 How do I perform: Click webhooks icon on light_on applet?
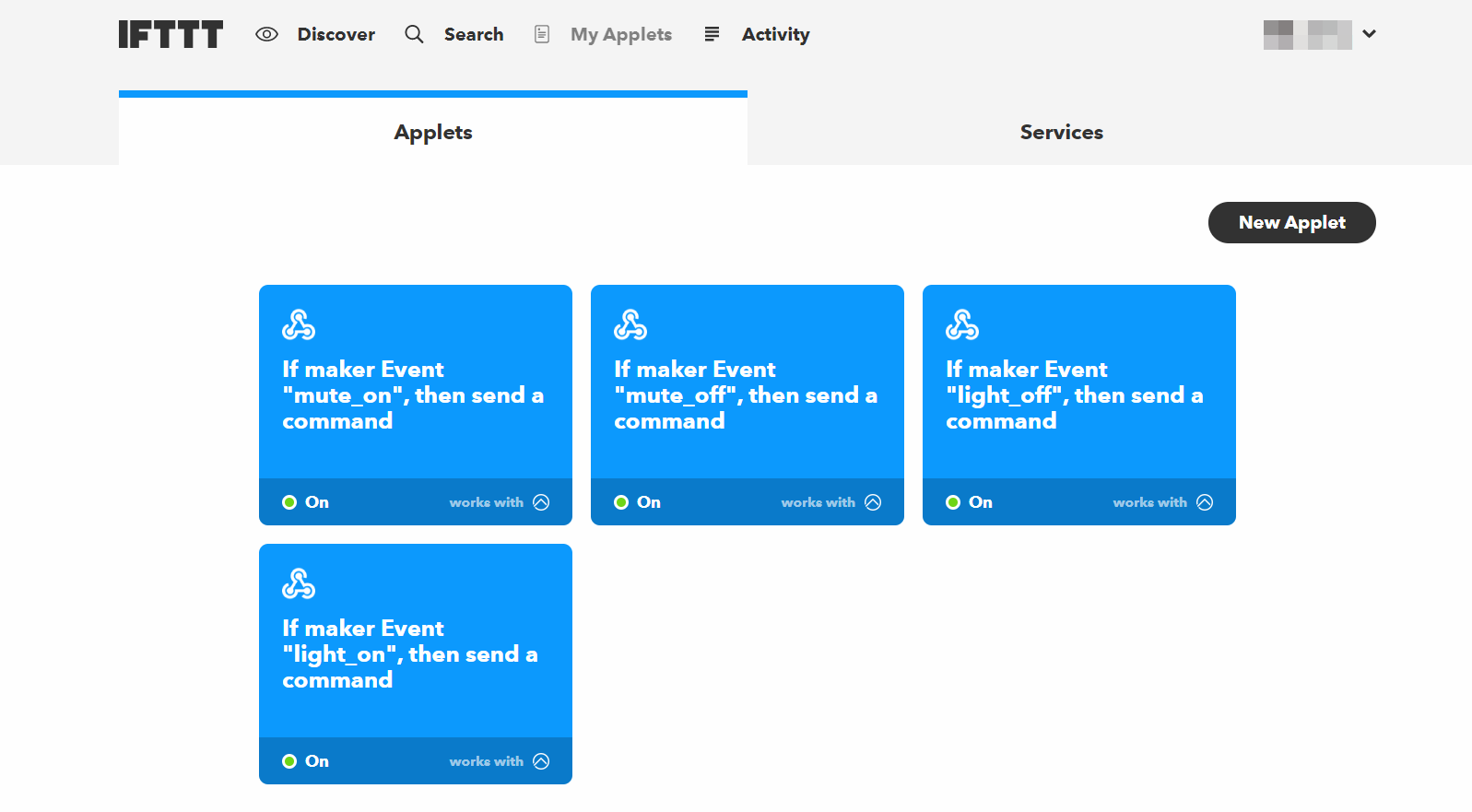(x=299, y=583)
